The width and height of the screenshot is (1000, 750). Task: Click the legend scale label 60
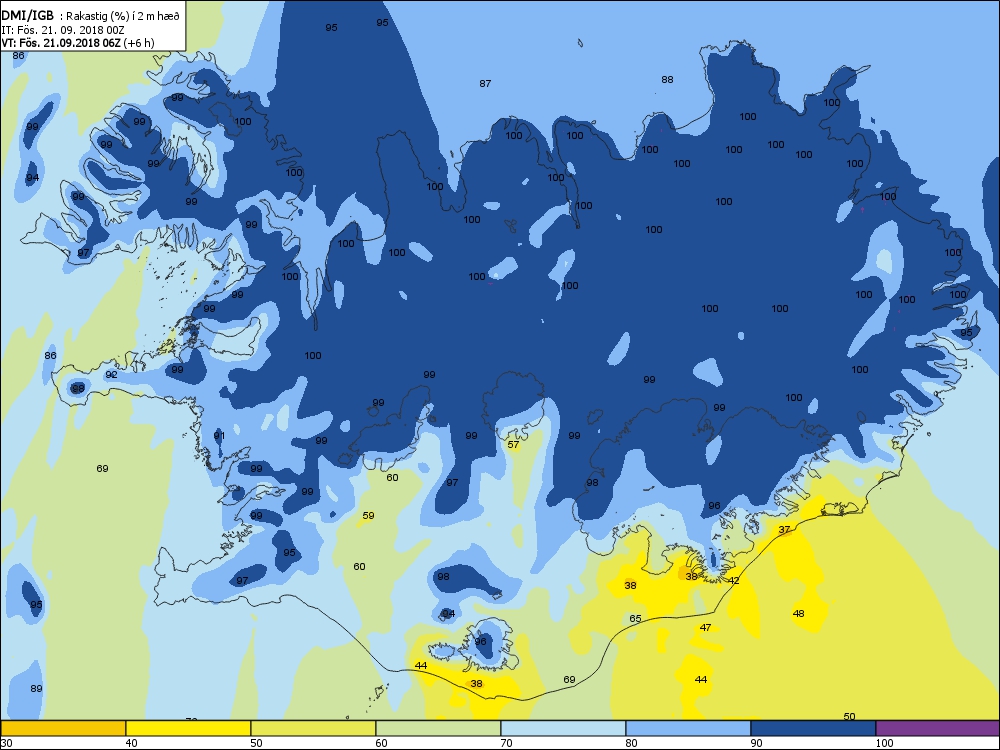(x=381, y=743)
